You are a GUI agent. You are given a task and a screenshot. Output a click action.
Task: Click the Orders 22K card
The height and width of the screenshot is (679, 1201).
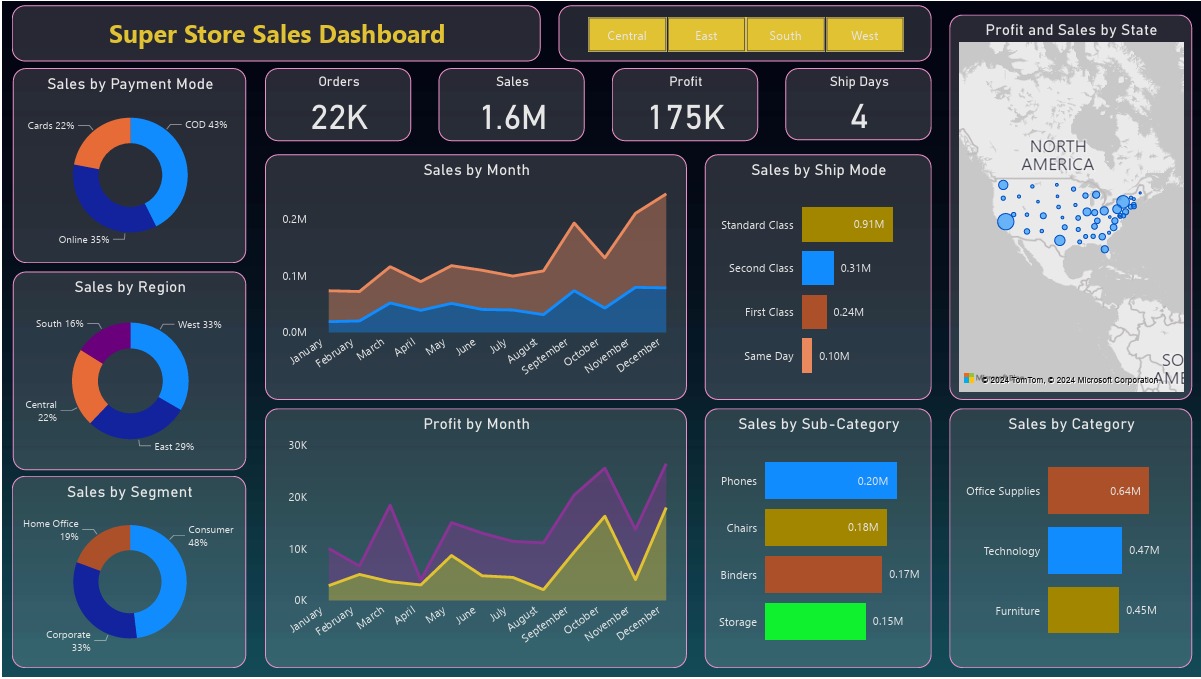click(x=338, y=104)
